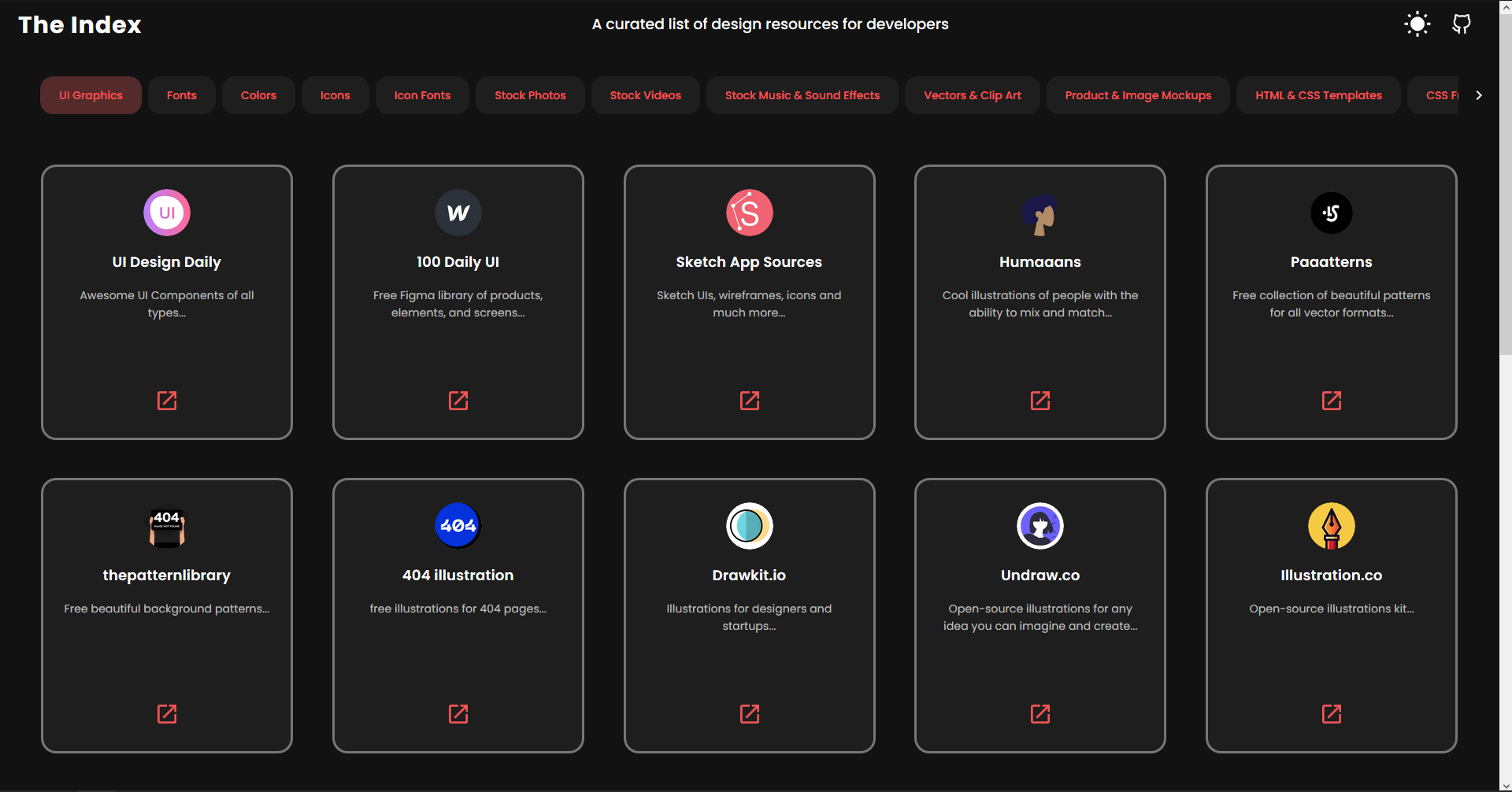This screenshot has height=792, width=1512.
Task: Click 'Sketch UIs, wireframes, icons' description
Action: (x=749, y=304)
